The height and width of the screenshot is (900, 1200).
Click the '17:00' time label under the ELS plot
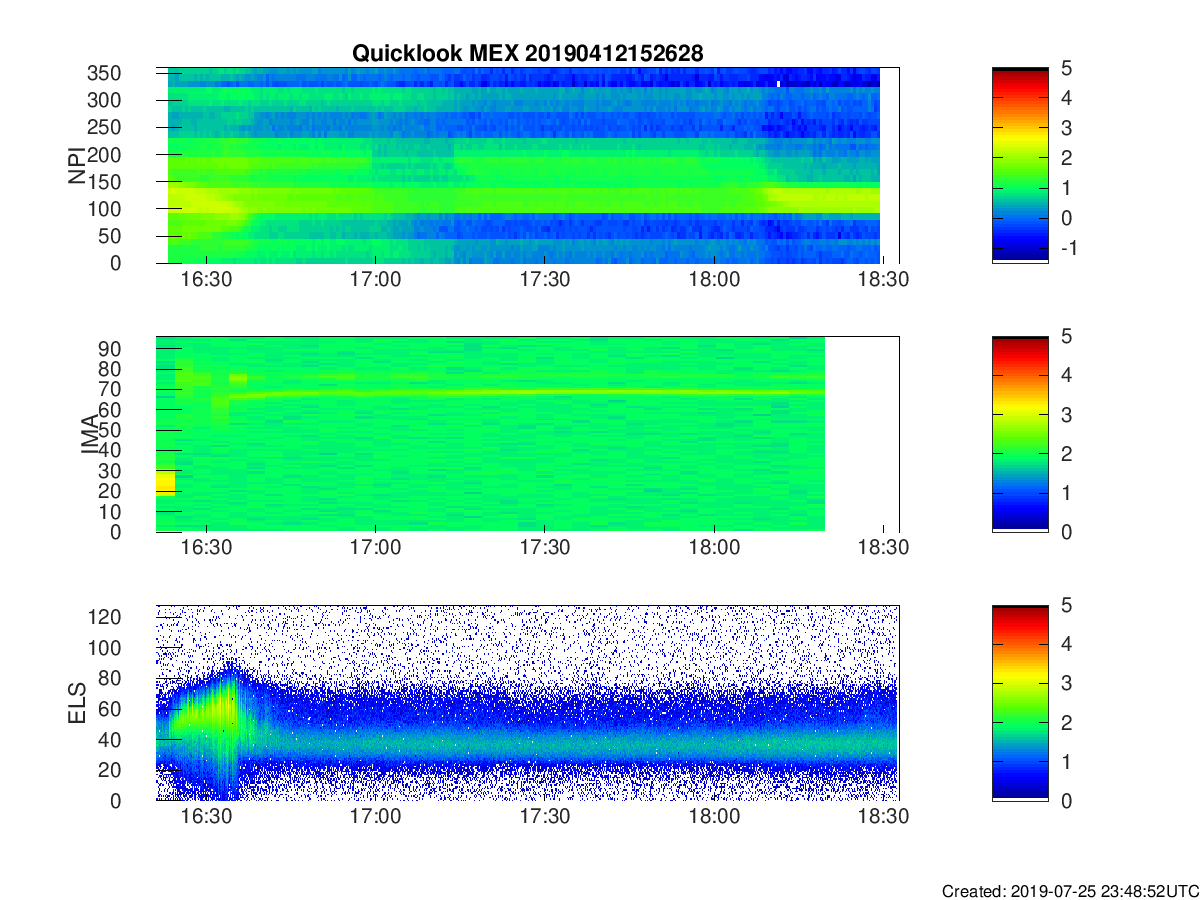(x=375, y=817)
